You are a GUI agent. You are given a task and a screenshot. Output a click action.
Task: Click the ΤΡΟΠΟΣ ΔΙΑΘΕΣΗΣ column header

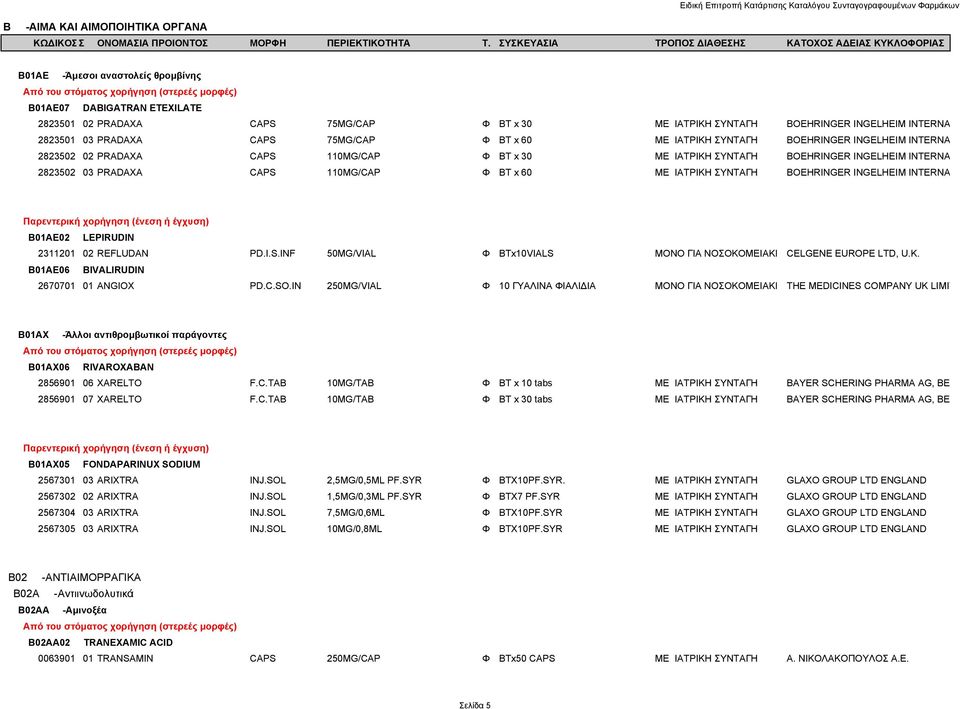click(700, 43)
